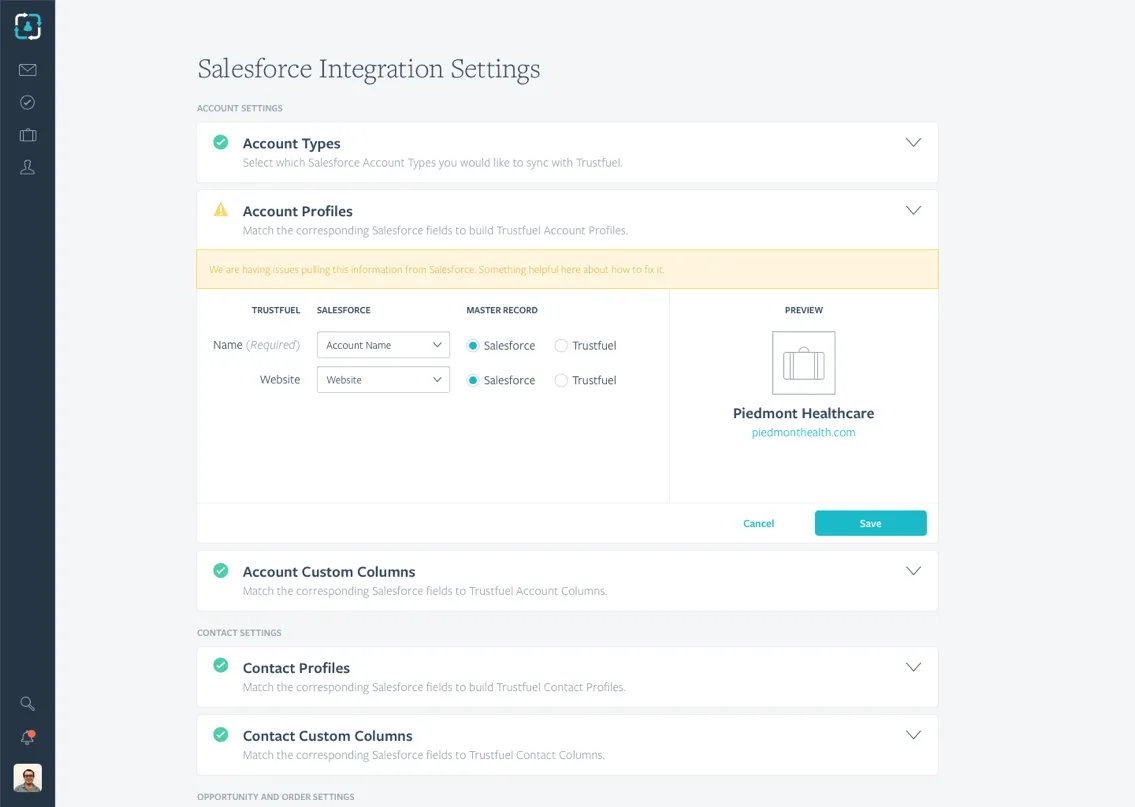Open the contacts person sidebar icon

tap(27, 166)
